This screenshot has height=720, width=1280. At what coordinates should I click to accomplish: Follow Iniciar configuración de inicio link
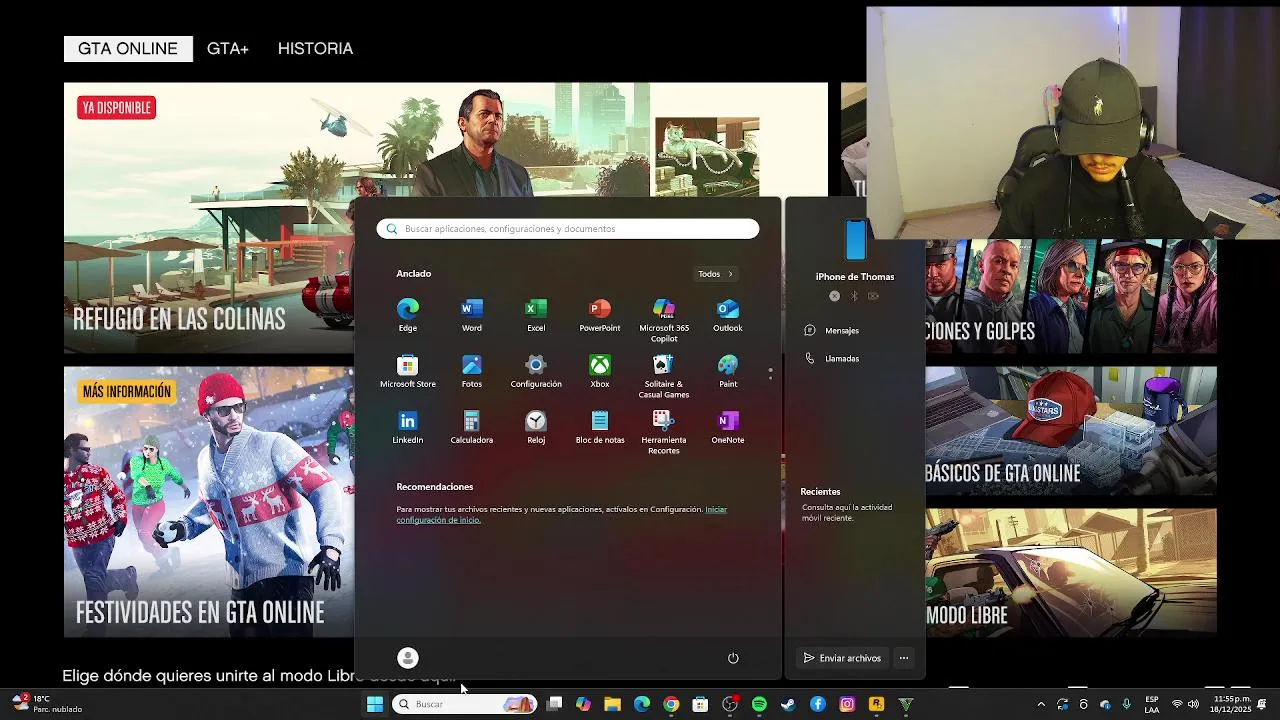(561, 515)
